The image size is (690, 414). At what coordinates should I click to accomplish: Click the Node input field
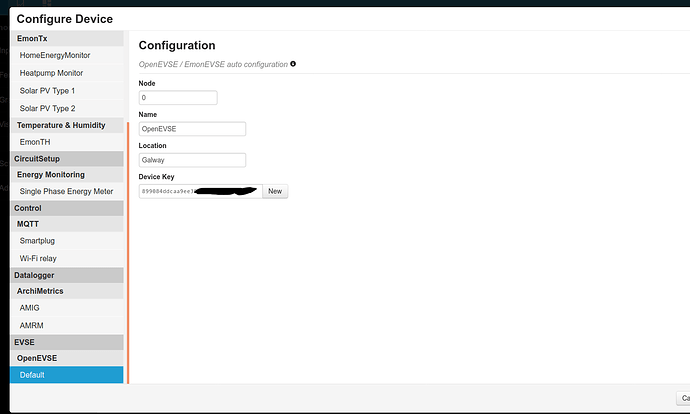[x=178, y=98]
